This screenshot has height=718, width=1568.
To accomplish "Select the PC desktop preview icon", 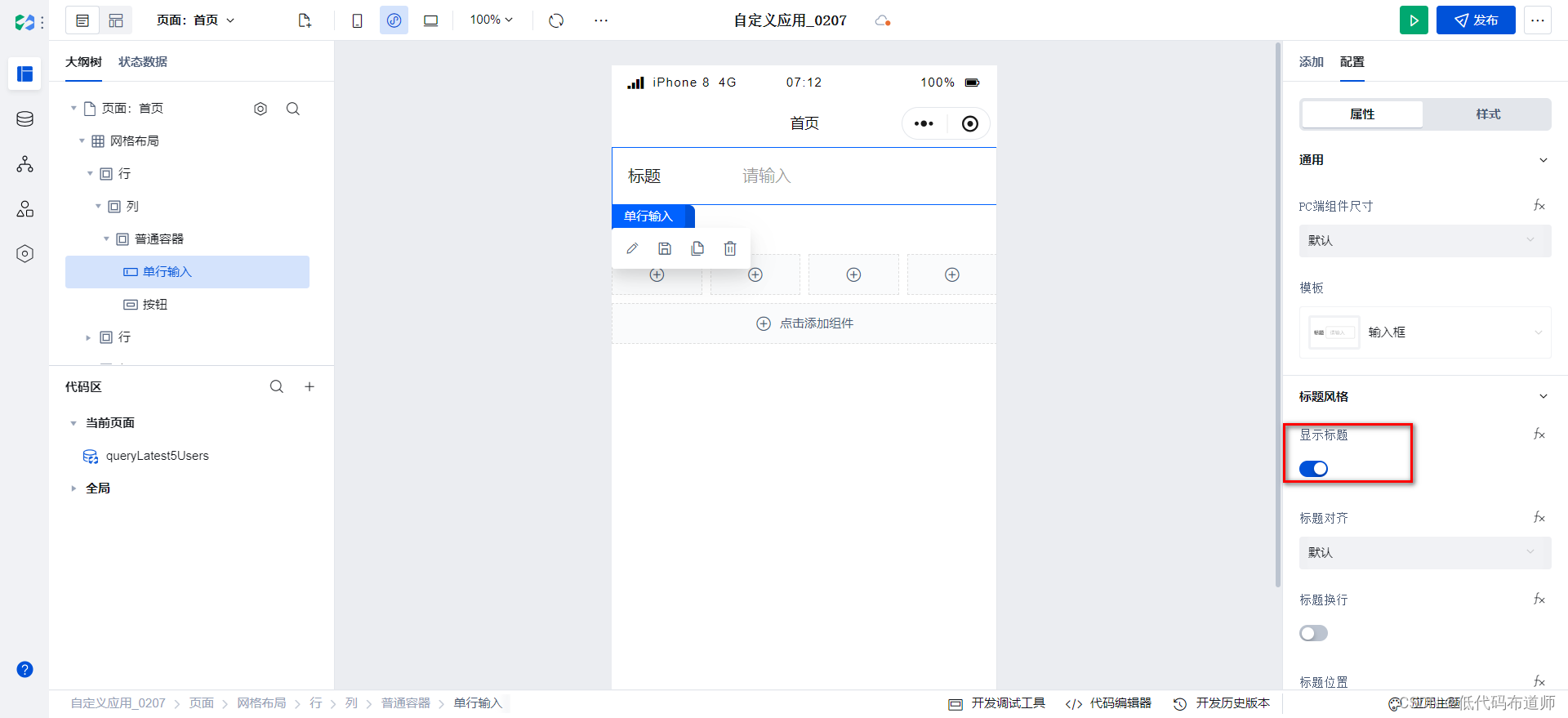I will tap(430, 20).
